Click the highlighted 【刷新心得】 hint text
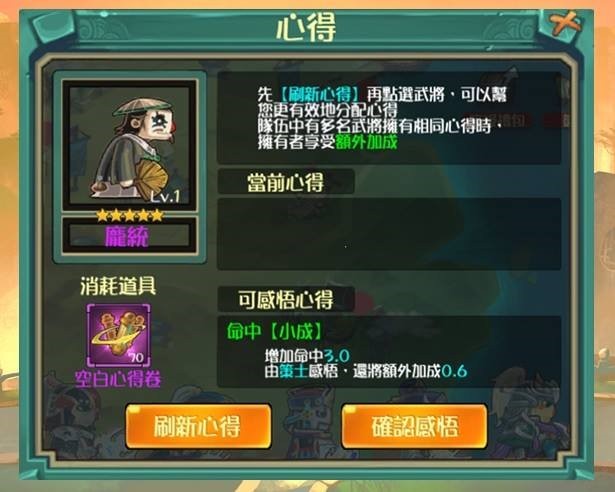This screenshot has height=492, width=615. click(320, 95)
